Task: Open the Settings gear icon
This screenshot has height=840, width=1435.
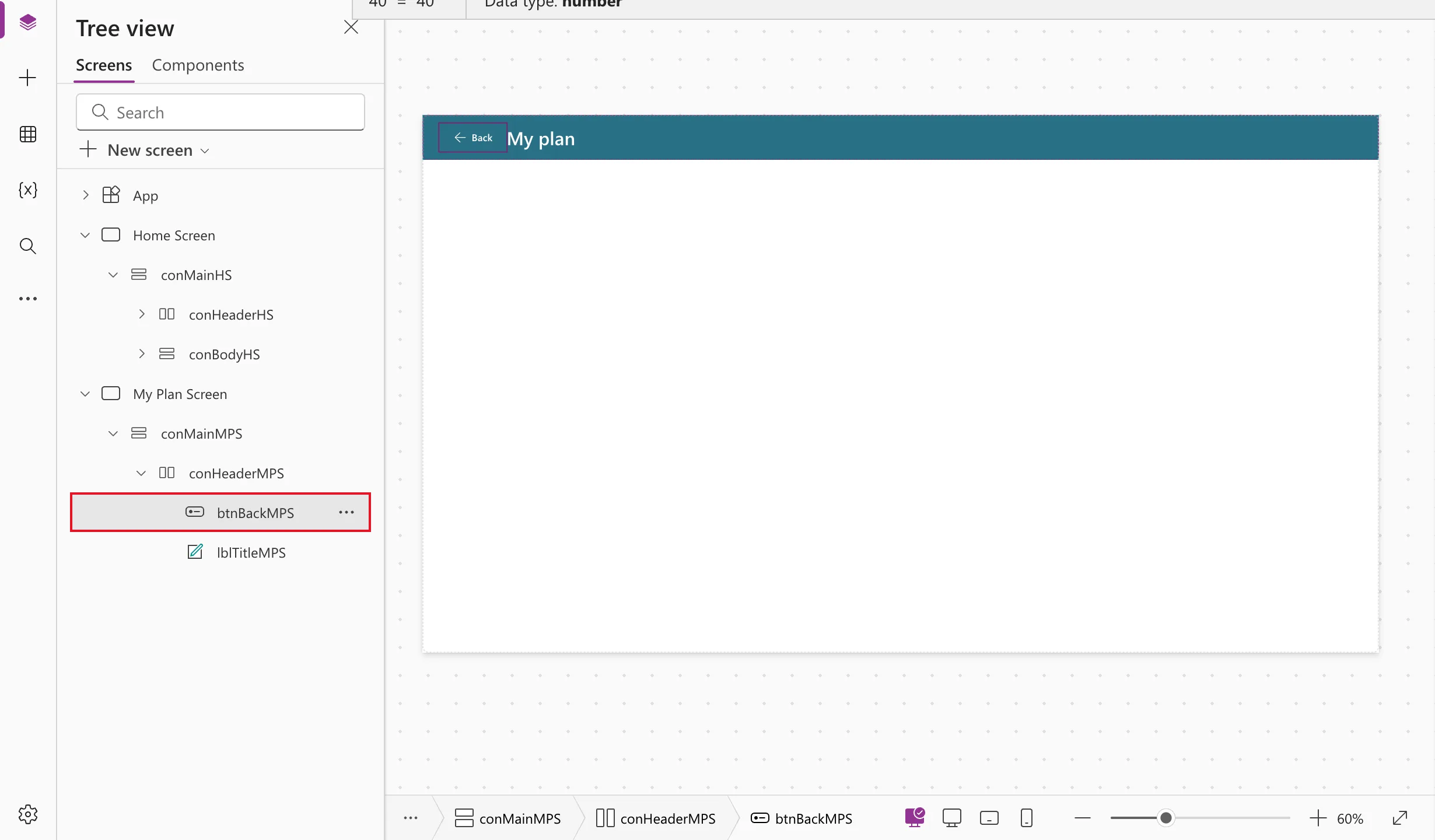Action: tap(27, 814)
